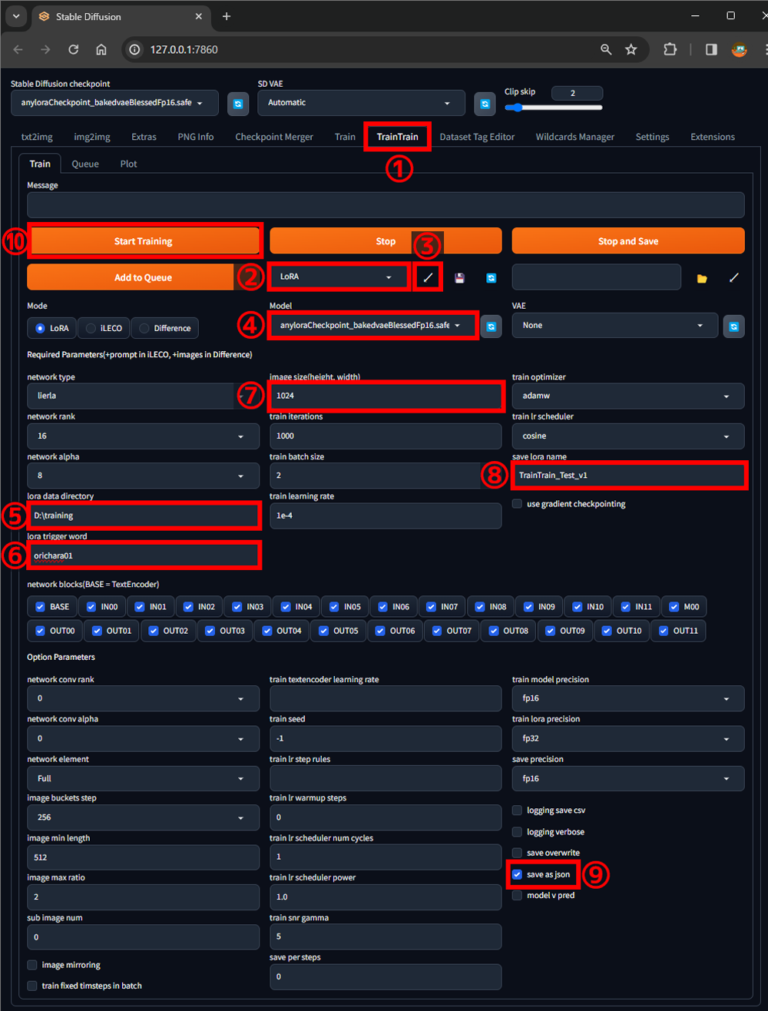This screenshot has height=1011, width=768.
Task: Open the train lr scheduler dropdown
Action: (628, 436)
